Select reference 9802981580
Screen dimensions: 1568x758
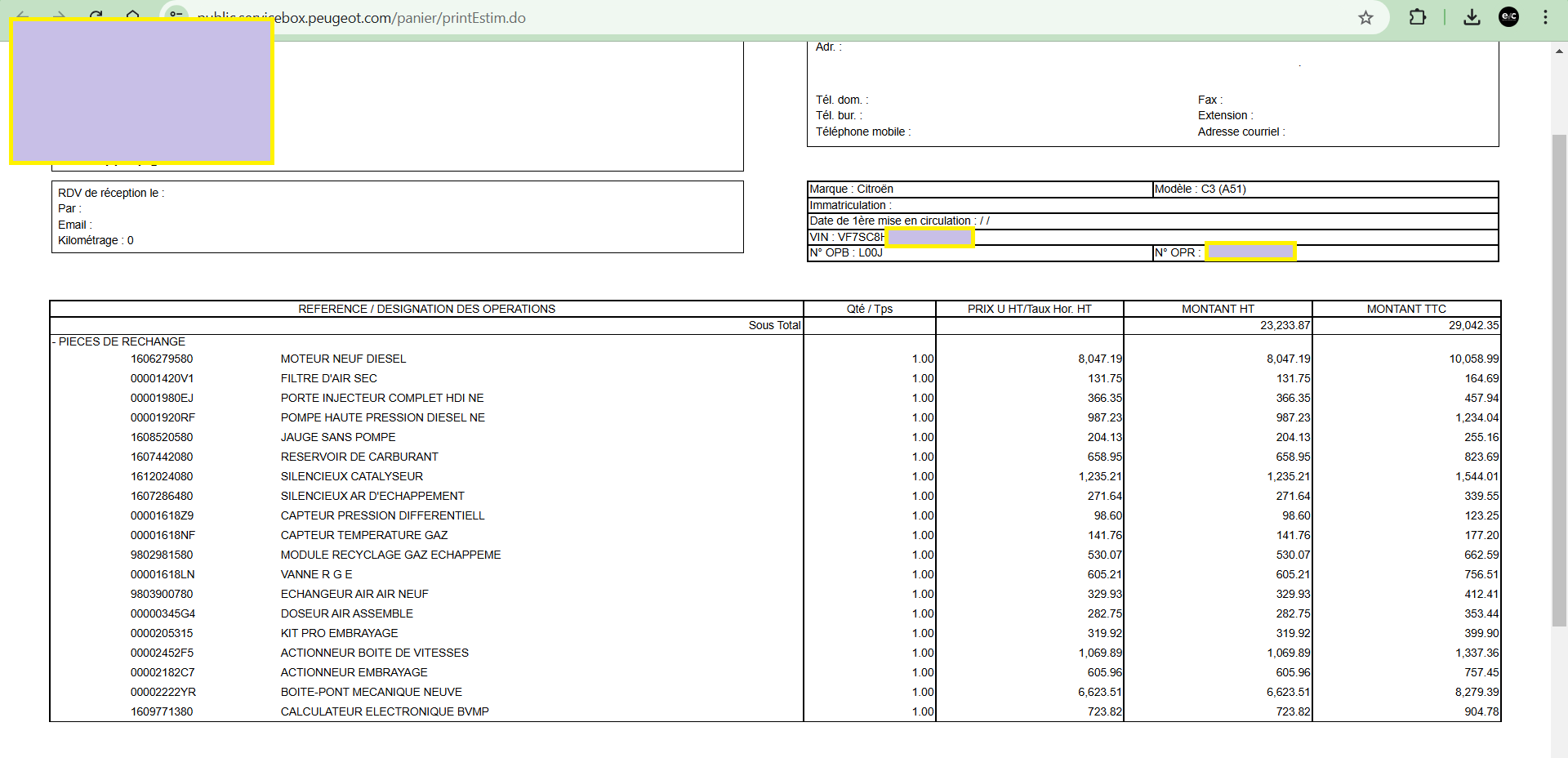pyautogui.click(x=162, y=555)
